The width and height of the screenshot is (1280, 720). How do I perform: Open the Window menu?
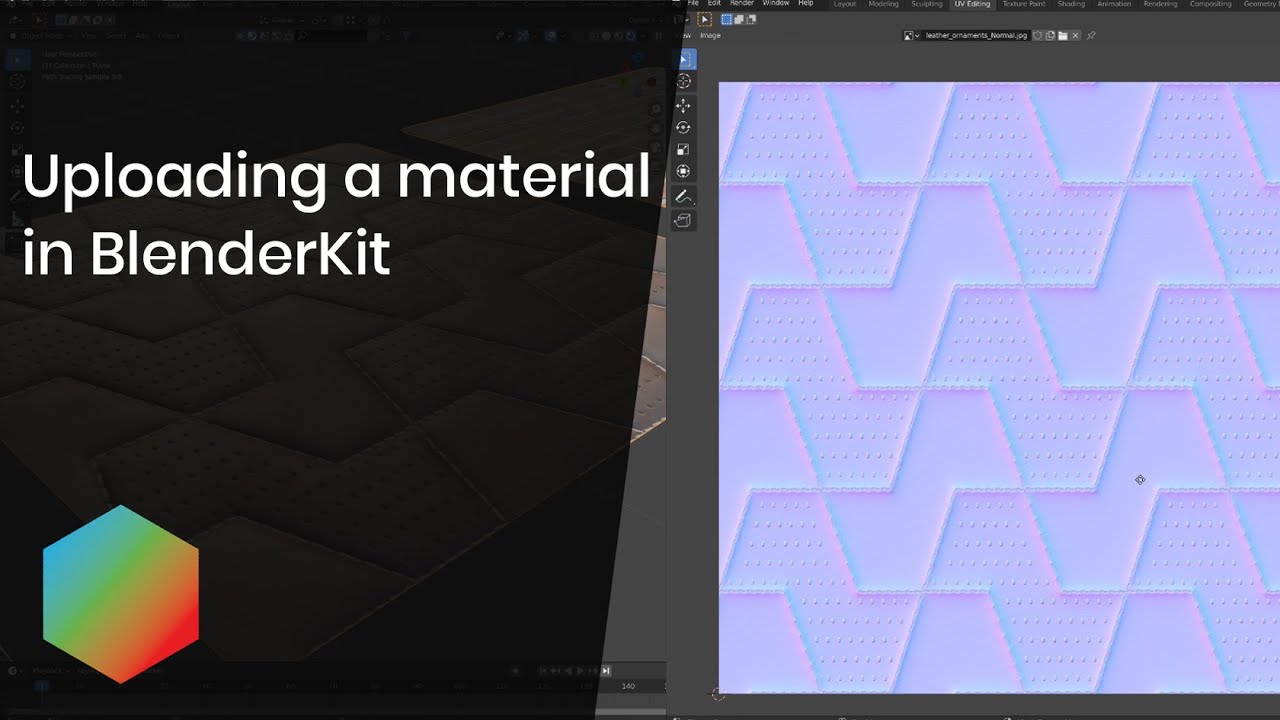[x=776, y=3]
